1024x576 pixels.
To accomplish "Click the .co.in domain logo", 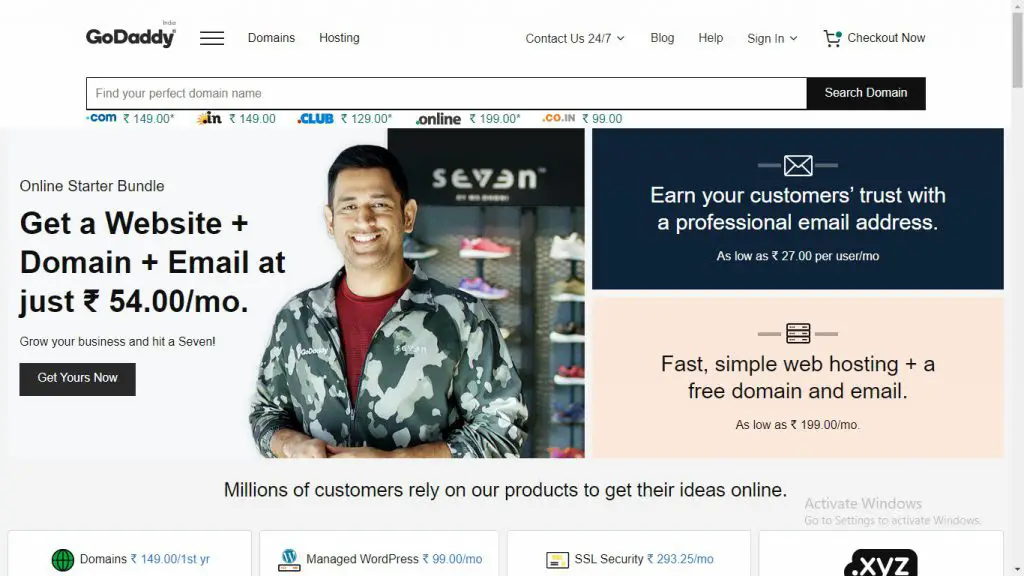I will click(x=558, y=118).
